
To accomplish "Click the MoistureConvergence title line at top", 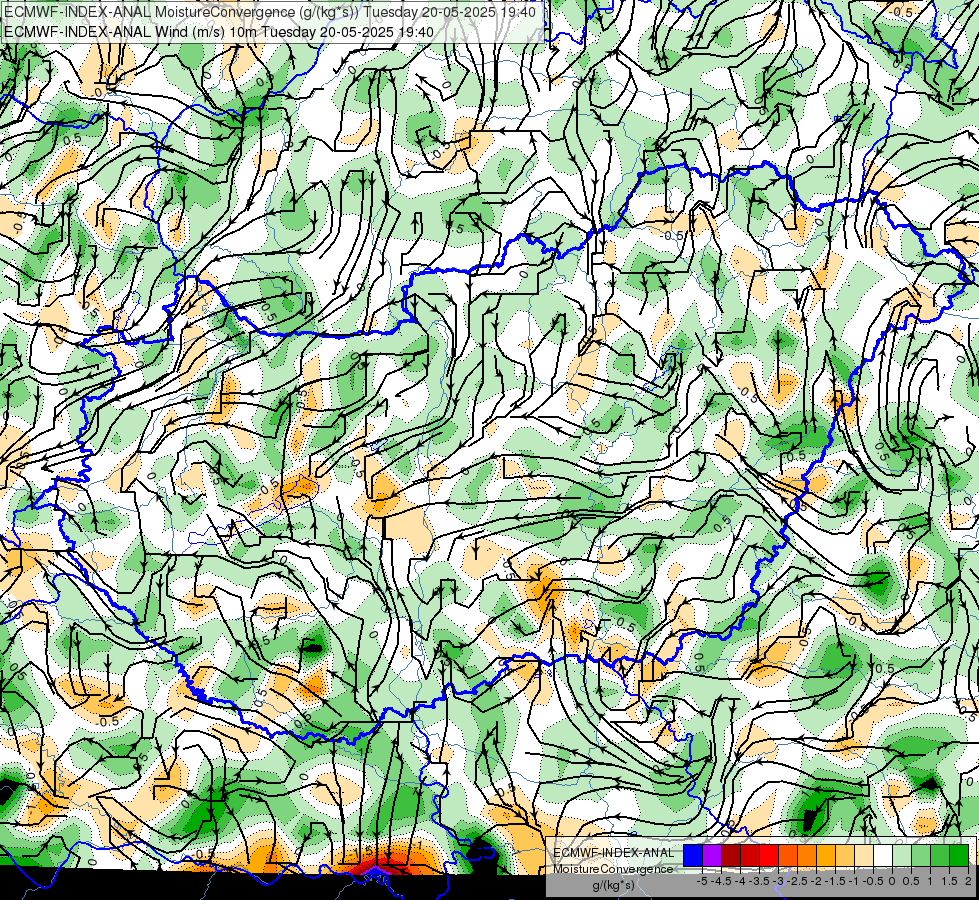I will click(x=269, y=12).
